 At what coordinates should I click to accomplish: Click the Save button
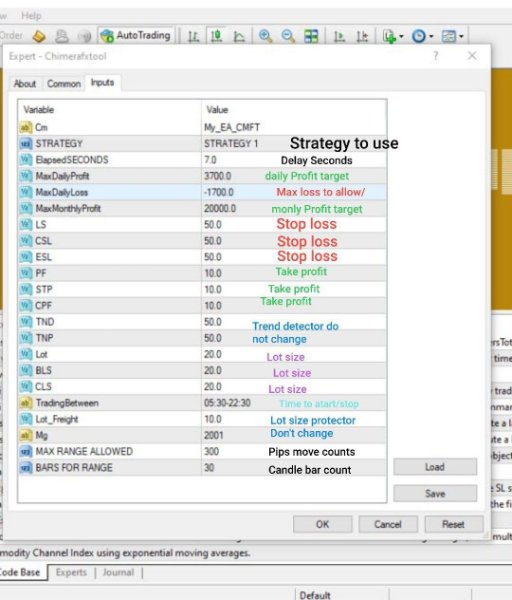pyautogui.click(x=435, y=493)
